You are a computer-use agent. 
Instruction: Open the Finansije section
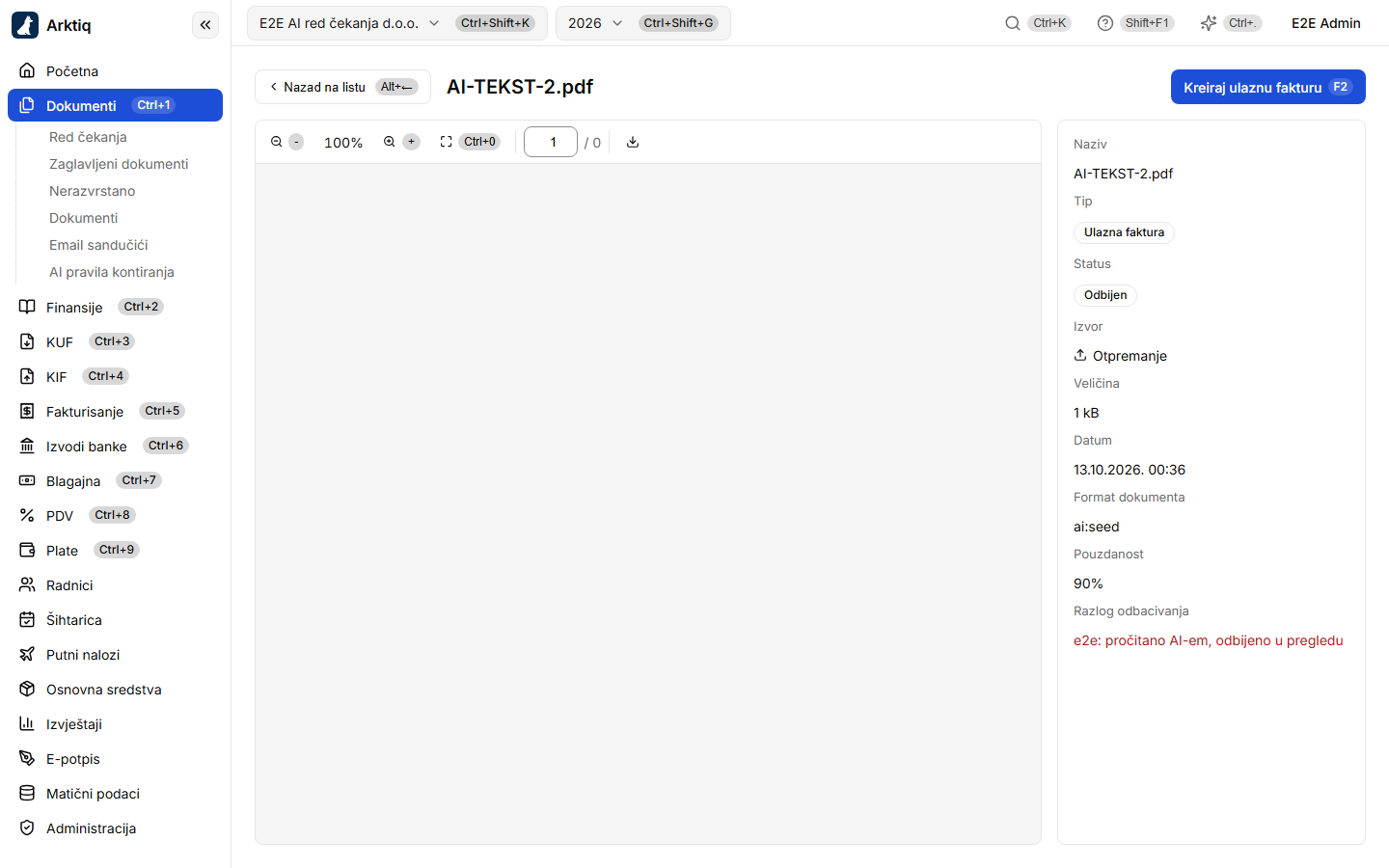pyautogui.click(x=115, y=307)
